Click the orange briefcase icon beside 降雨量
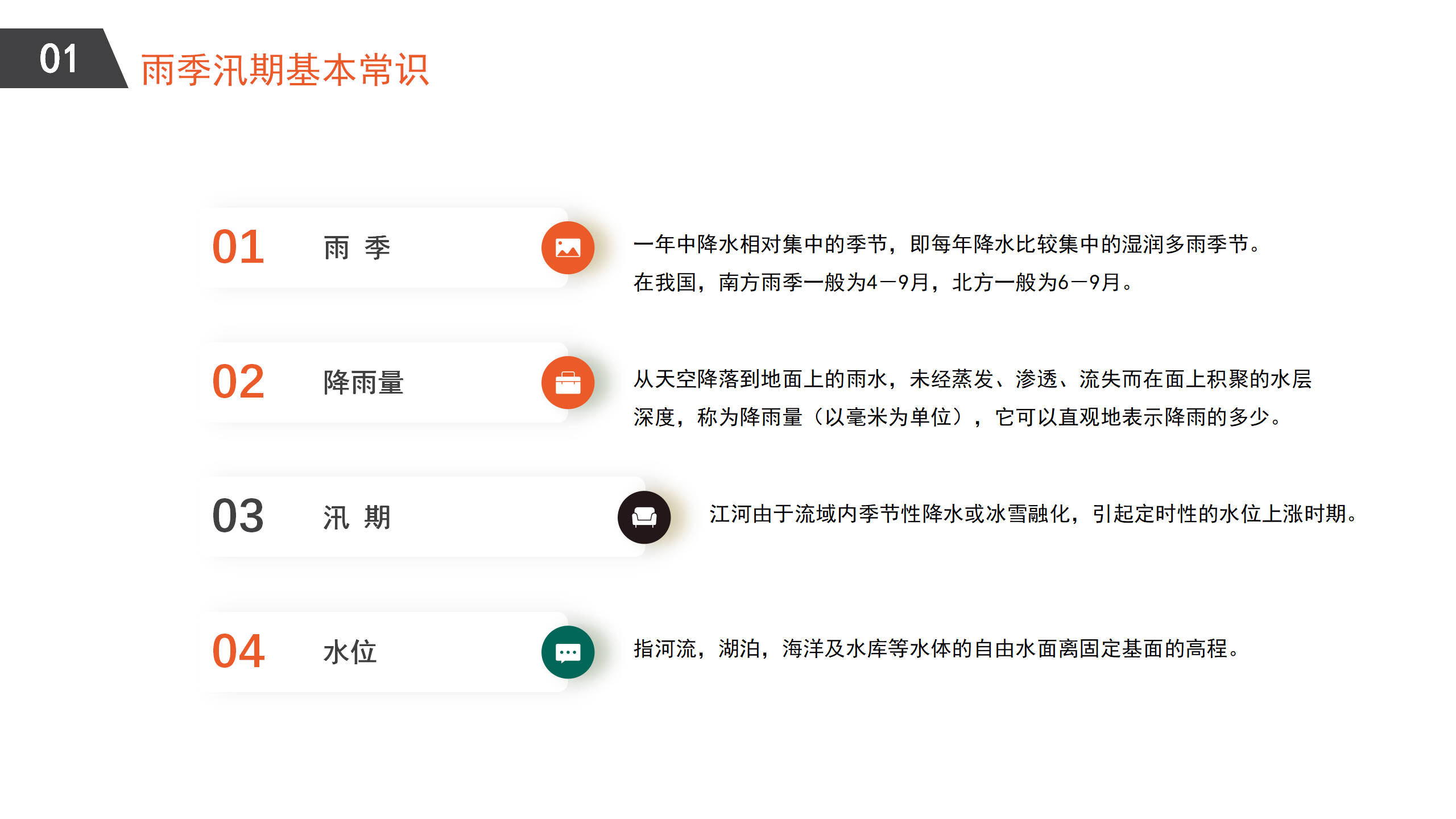1456x819 pixels. 568,383
